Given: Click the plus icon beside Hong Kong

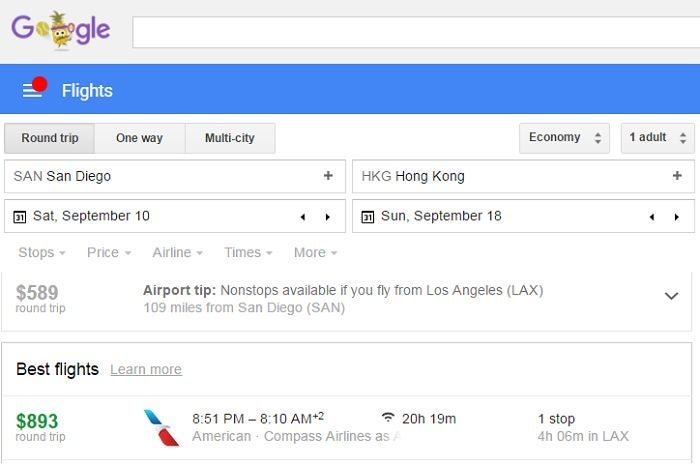Looking at the screenshot, I should tap(677, 176).
